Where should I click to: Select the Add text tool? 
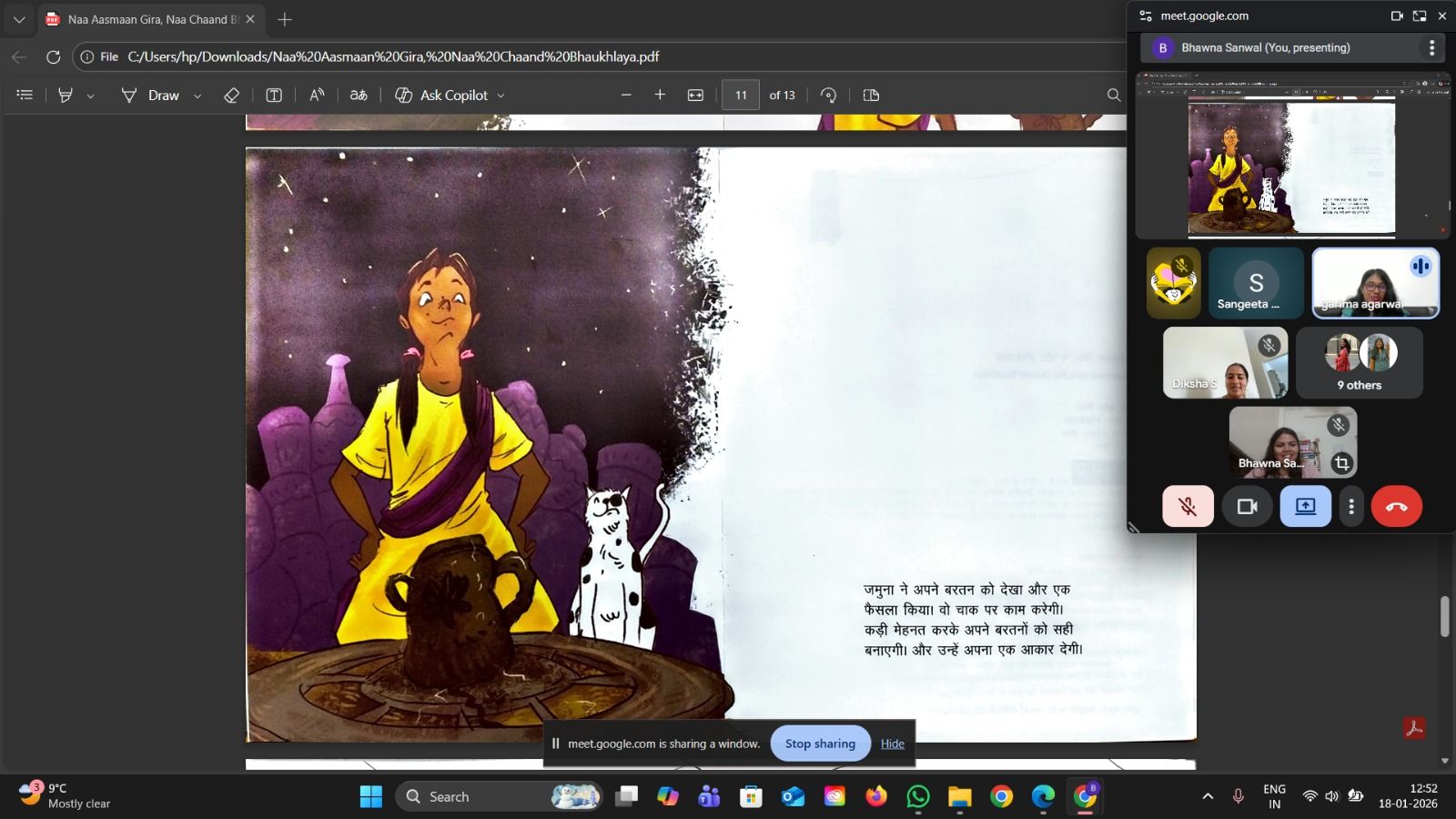pos(273,95)
